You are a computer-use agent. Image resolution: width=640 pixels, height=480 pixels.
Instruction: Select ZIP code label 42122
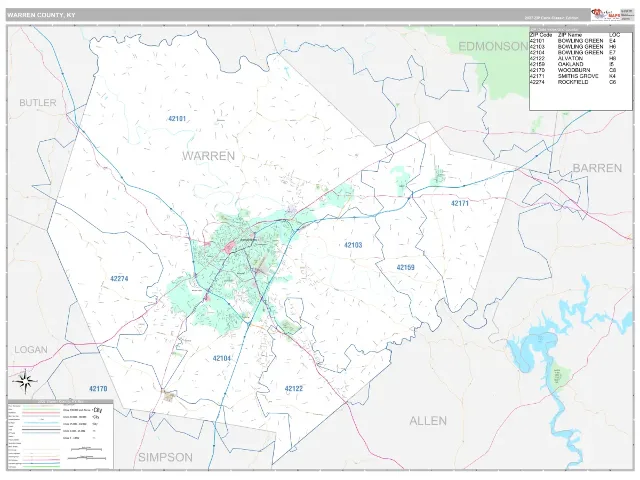point(294,389)
